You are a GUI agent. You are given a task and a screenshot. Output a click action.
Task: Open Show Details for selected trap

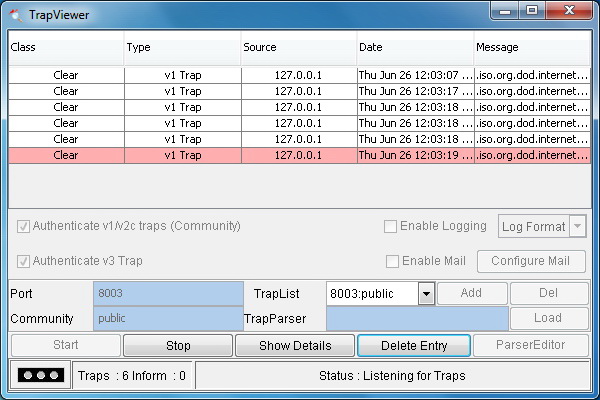(x=295, y=345)
